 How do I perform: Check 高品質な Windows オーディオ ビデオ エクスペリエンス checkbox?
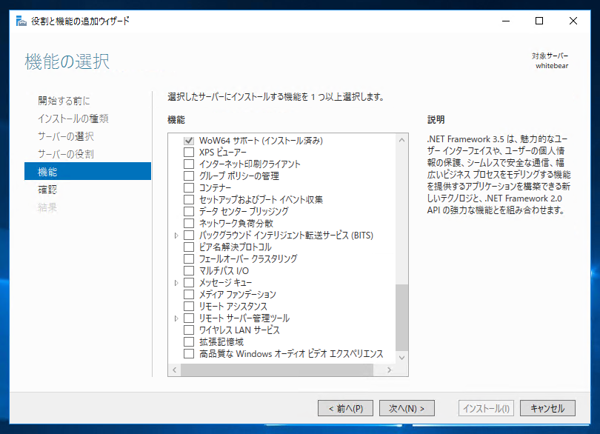click(189, 354)
